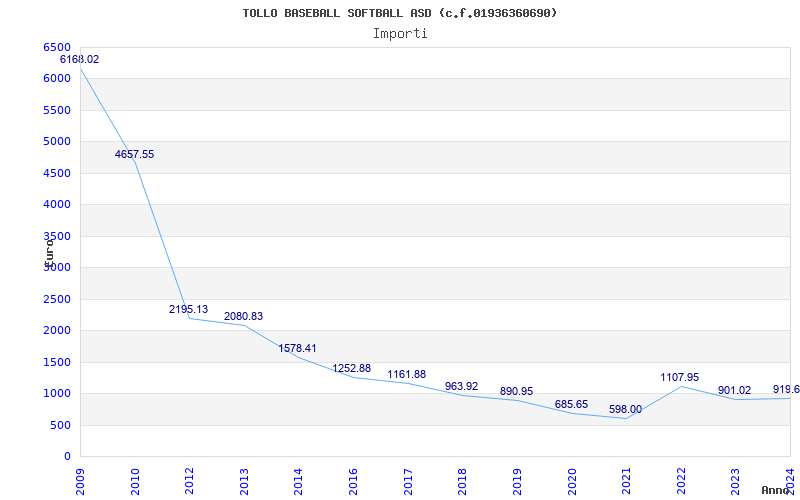This screenshot has width=800, height=500.
Task: Click the 2014 x-axis year label
Action: pos(298,482)
